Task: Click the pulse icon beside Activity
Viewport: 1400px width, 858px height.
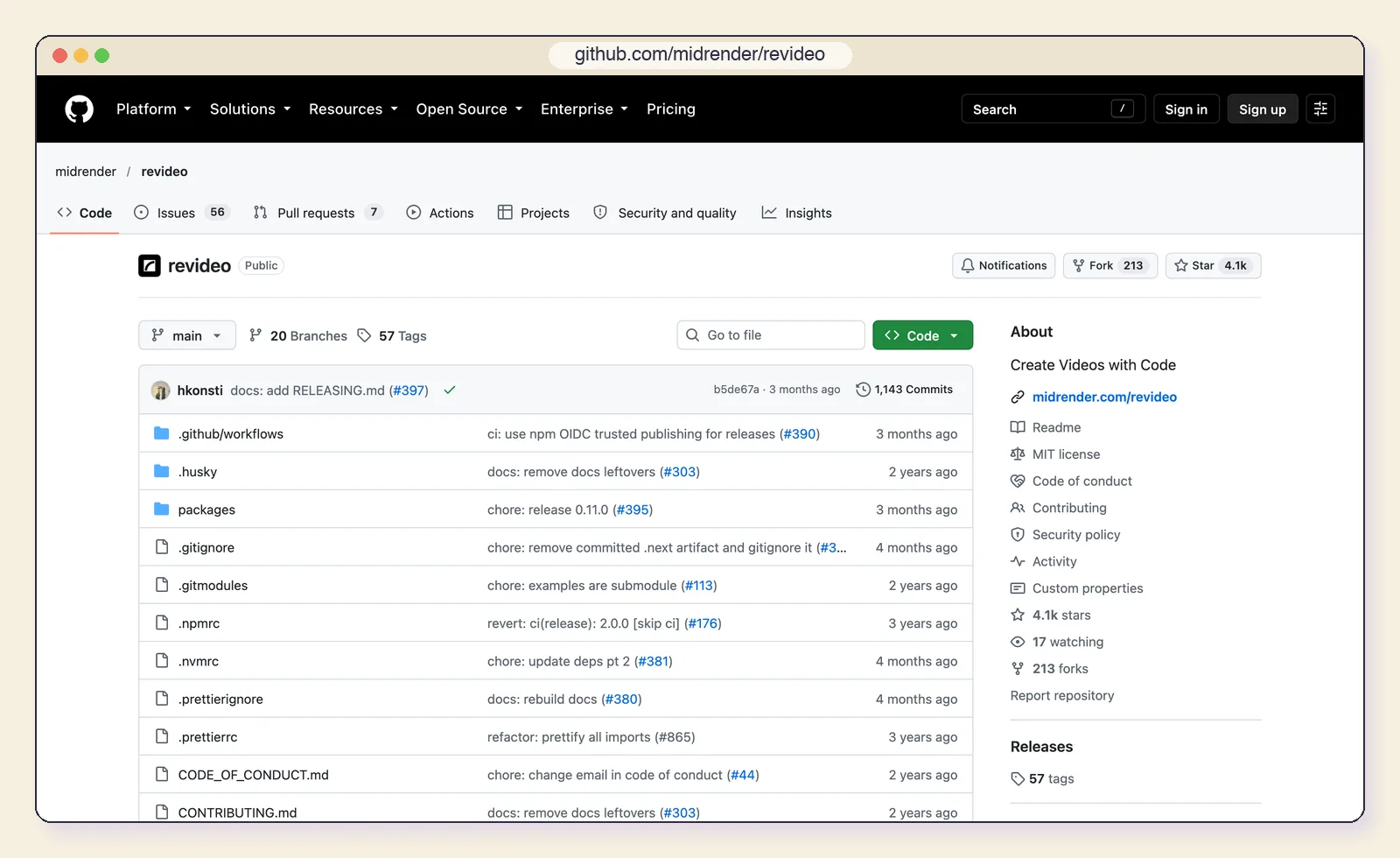Action: click(1018, 561)
